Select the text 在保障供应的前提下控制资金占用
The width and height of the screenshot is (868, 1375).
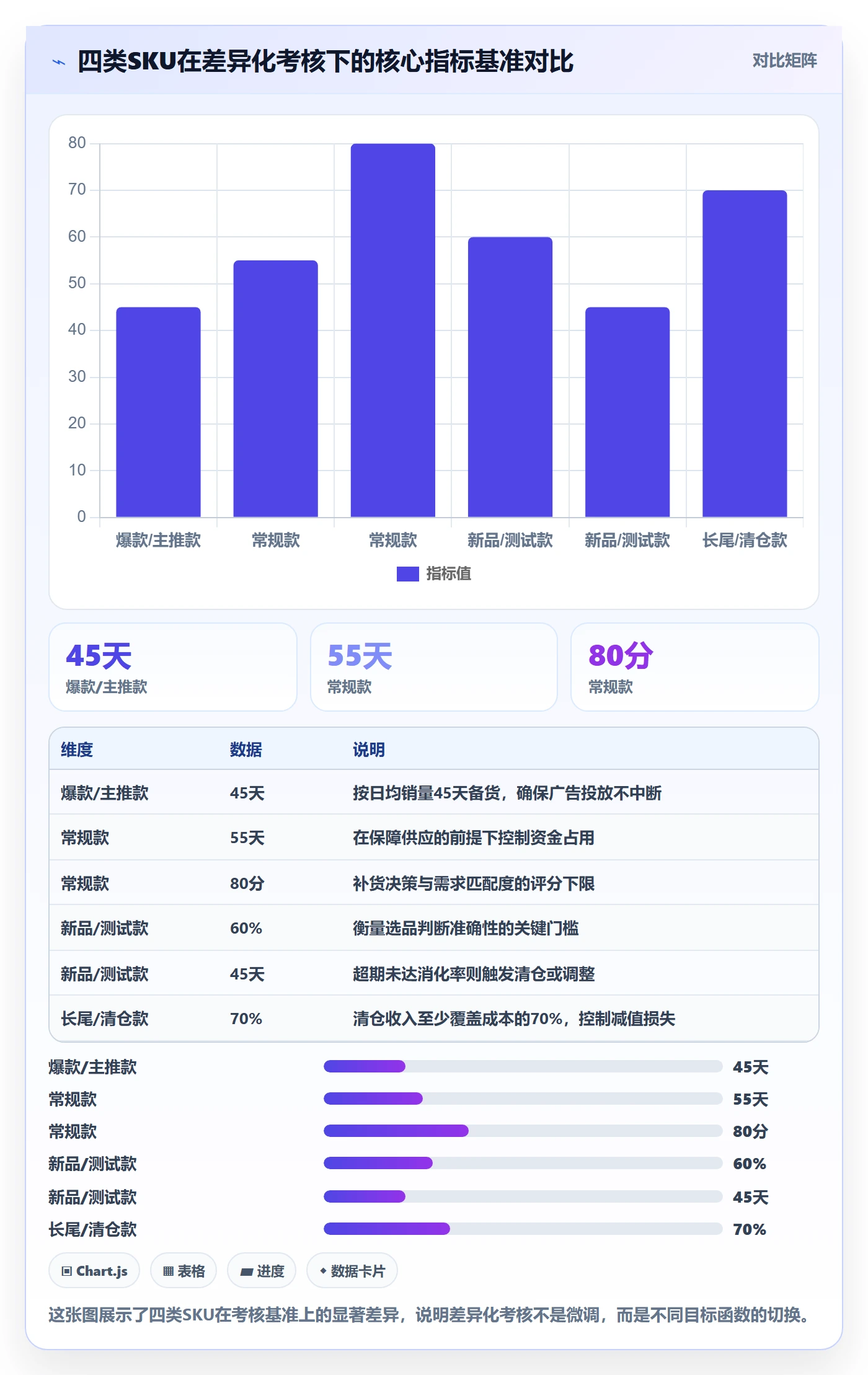click(474, 838)
